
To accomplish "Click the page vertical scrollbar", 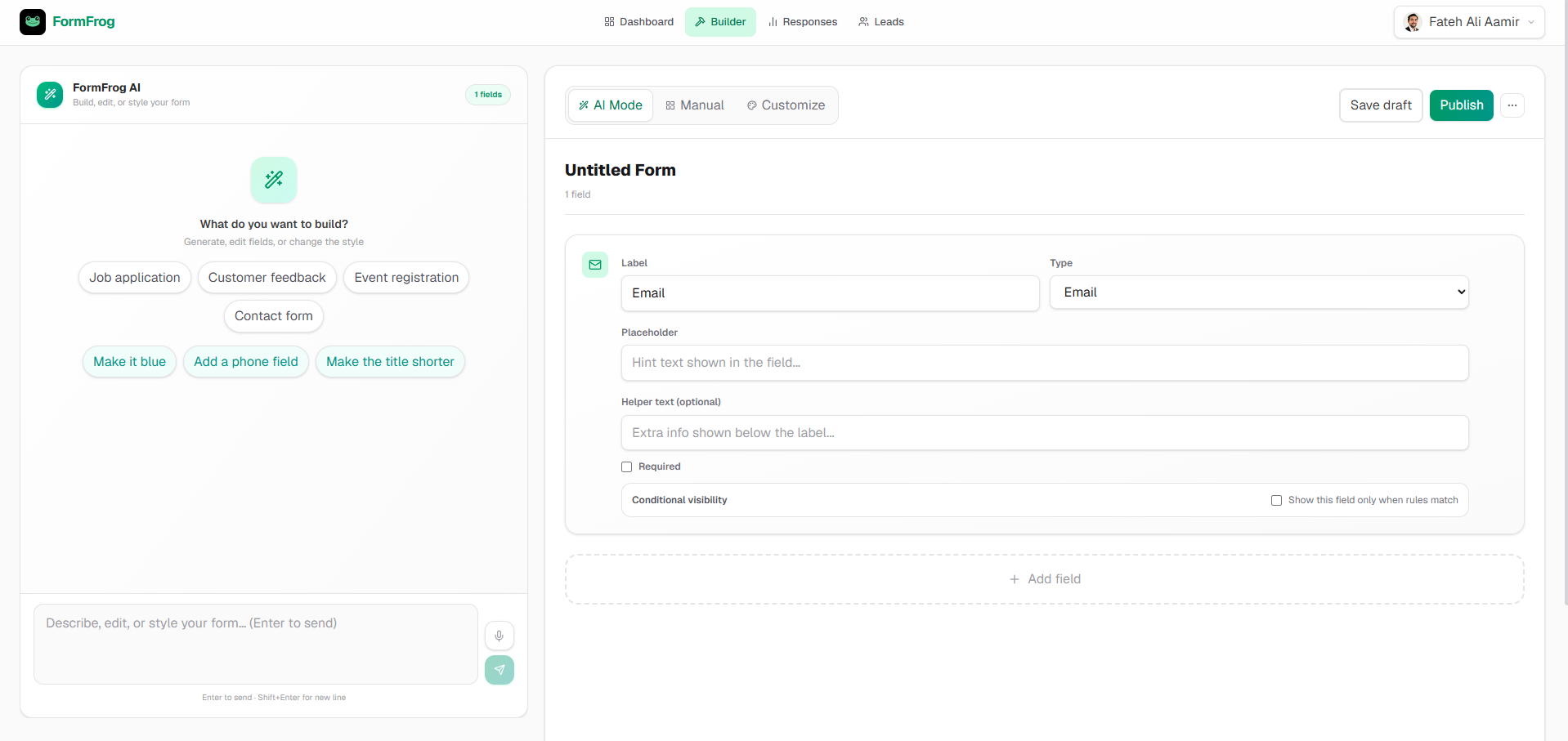I will point(1565,302).
